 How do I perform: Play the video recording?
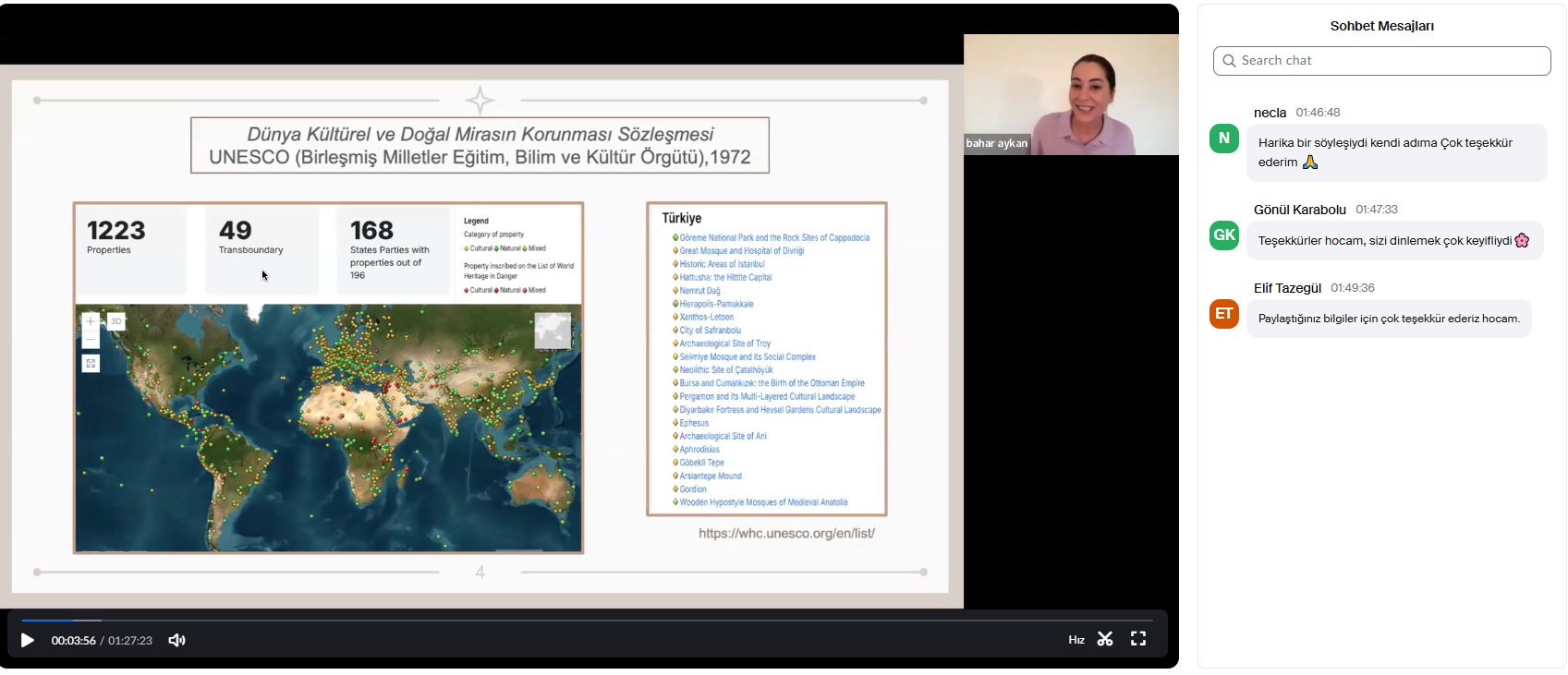[28, 640]
